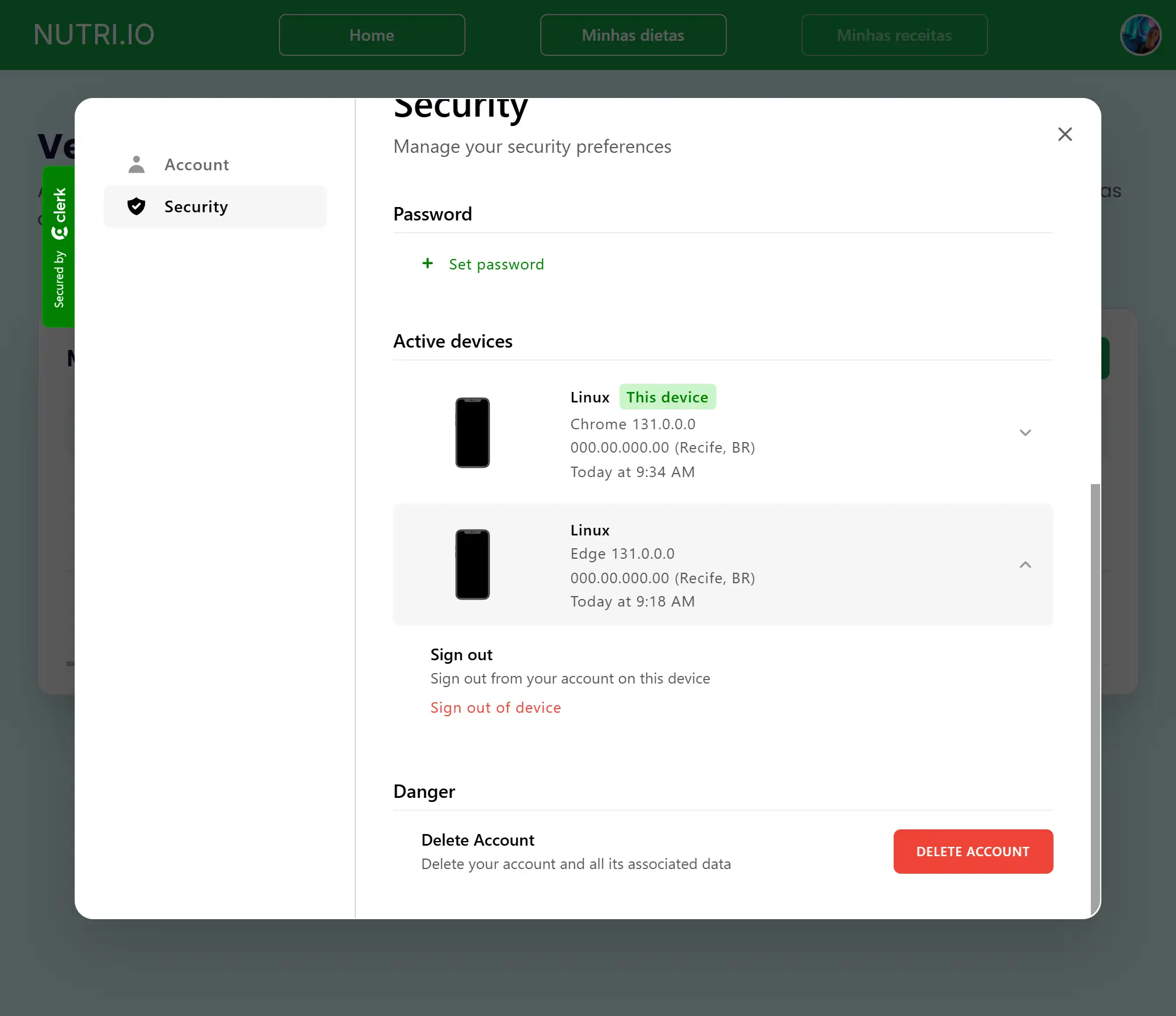Go to Home in top navigation

372,35
